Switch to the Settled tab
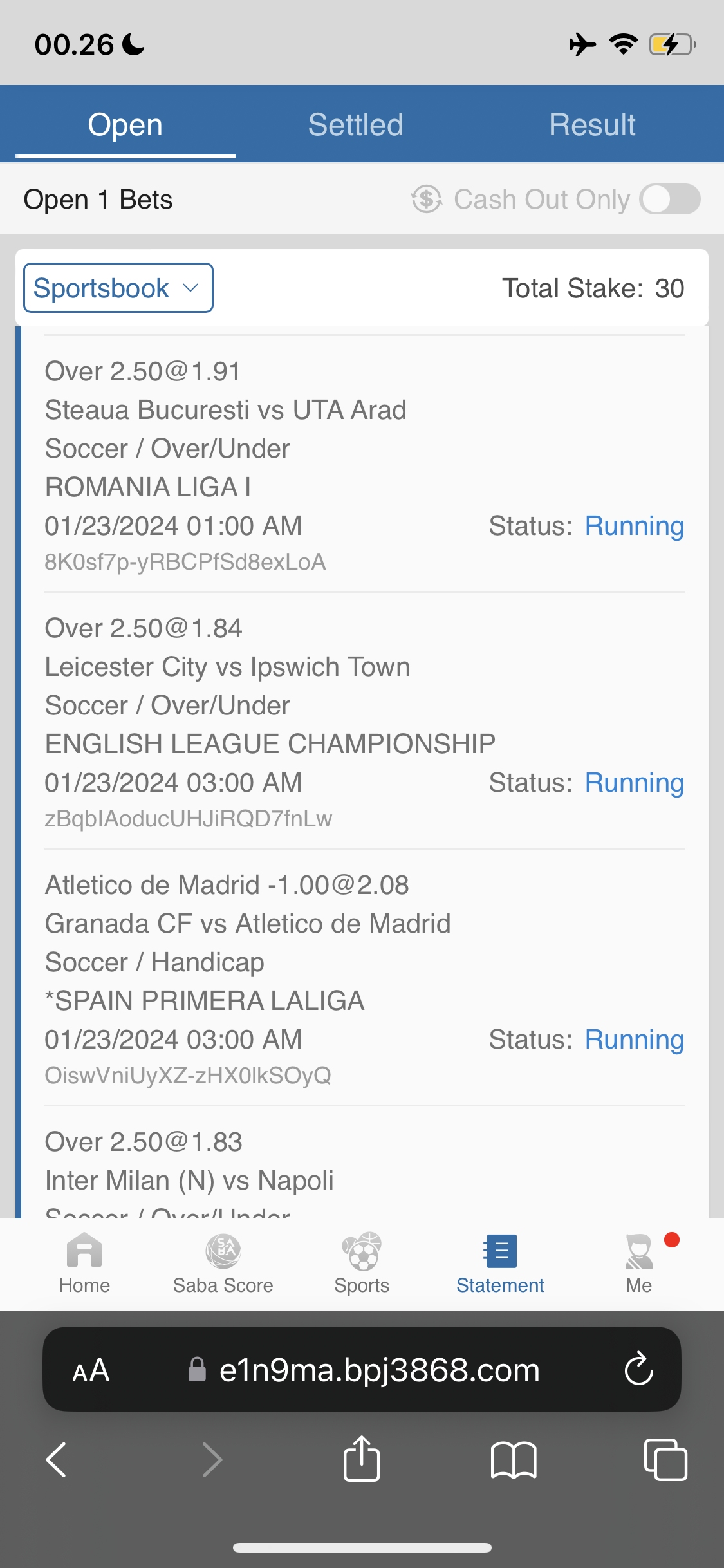 [x=355, y=124]
